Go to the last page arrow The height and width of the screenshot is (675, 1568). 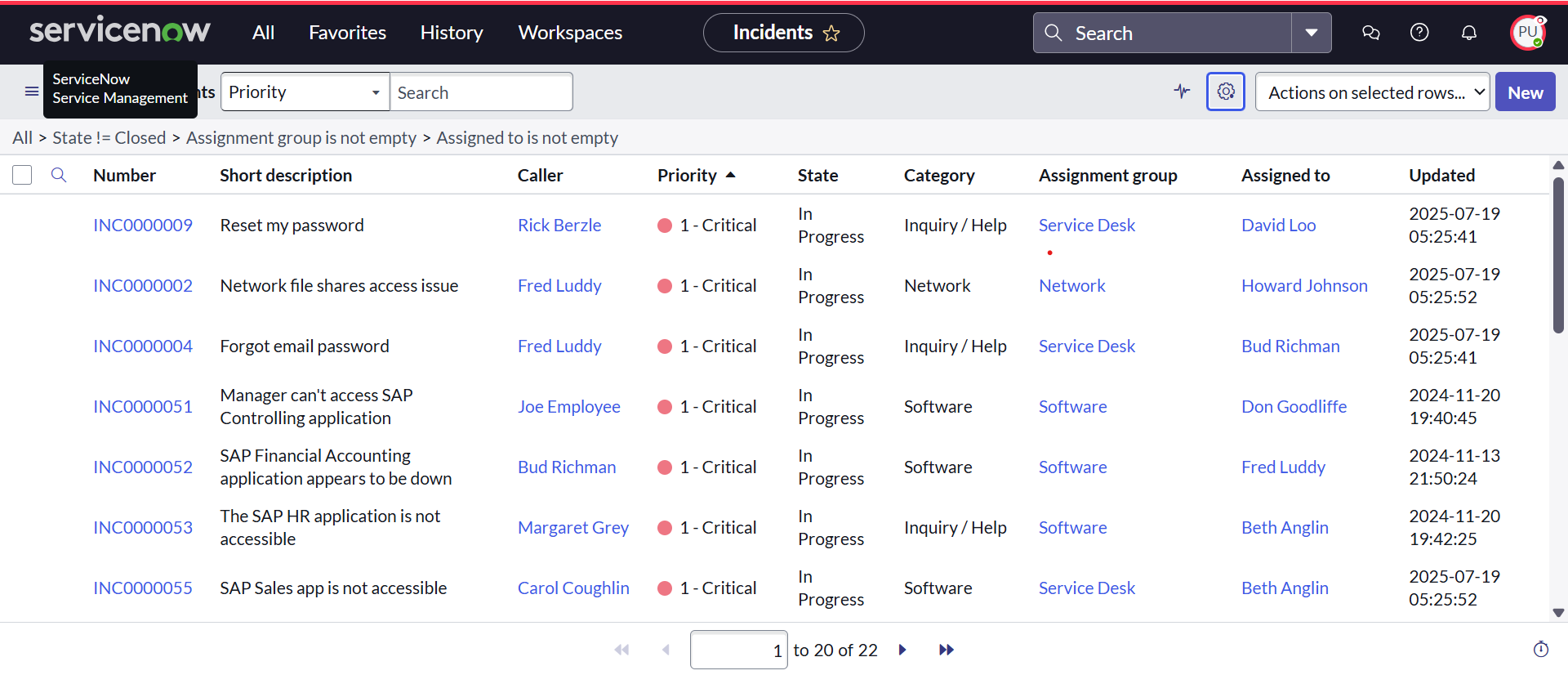pos(946,650)
